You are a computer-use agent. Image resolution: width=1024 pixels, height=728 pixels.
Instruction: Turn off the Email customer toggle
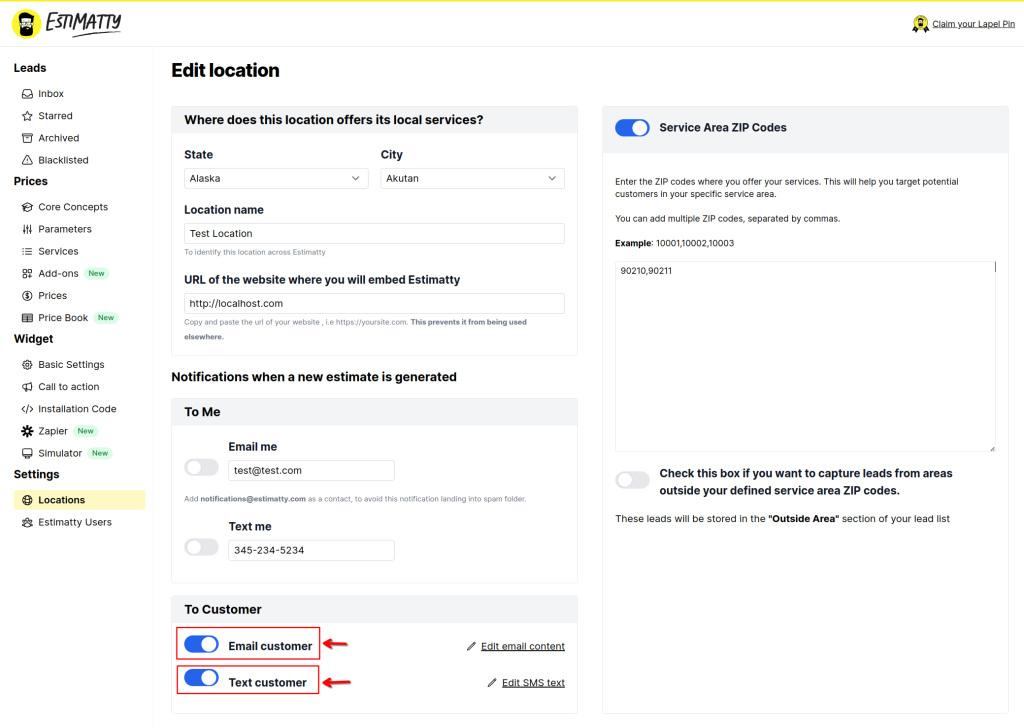[201, 645]
